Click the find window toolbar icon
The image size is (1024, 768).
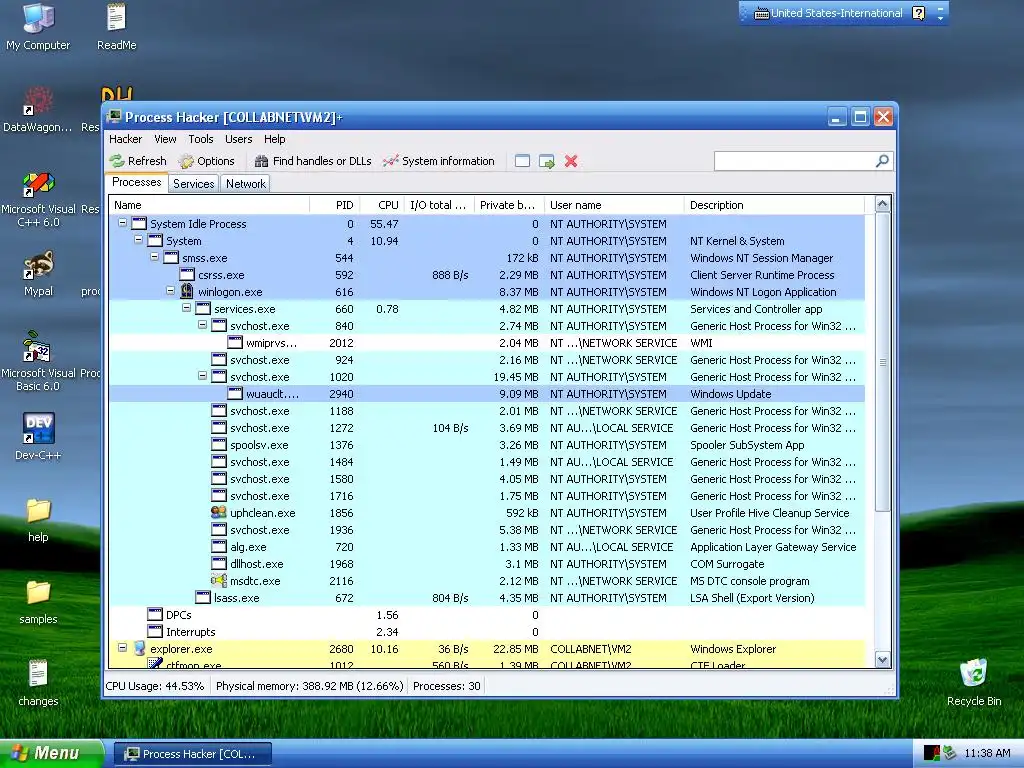pos(522,161)
